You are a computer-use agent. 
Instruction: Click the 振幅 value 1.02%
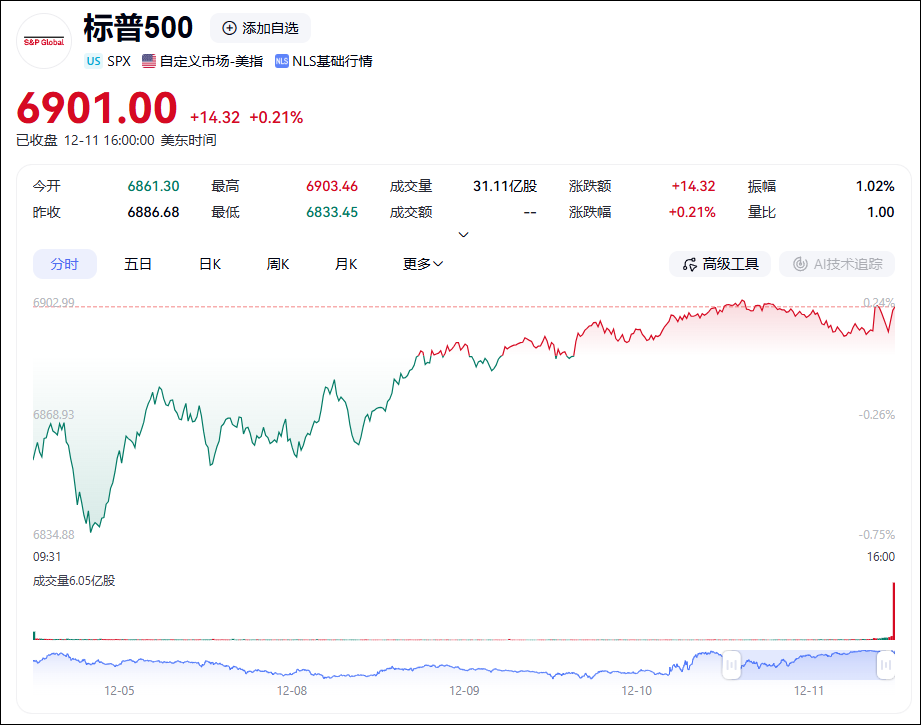(x=875, y=186)
